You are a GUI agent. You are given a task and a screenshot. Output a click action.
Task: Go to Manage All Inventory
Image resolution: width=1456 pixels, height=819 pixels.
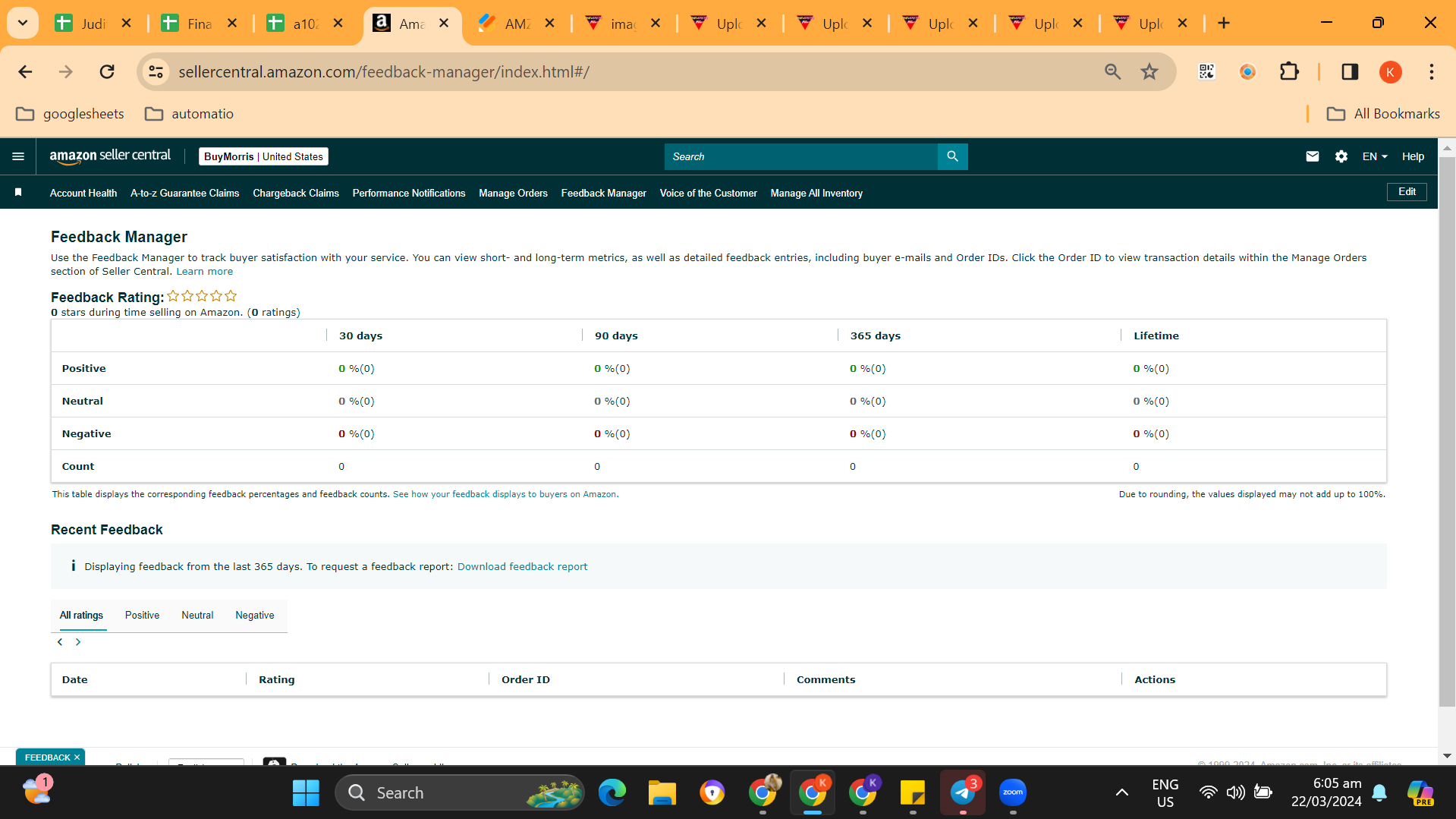816,193
